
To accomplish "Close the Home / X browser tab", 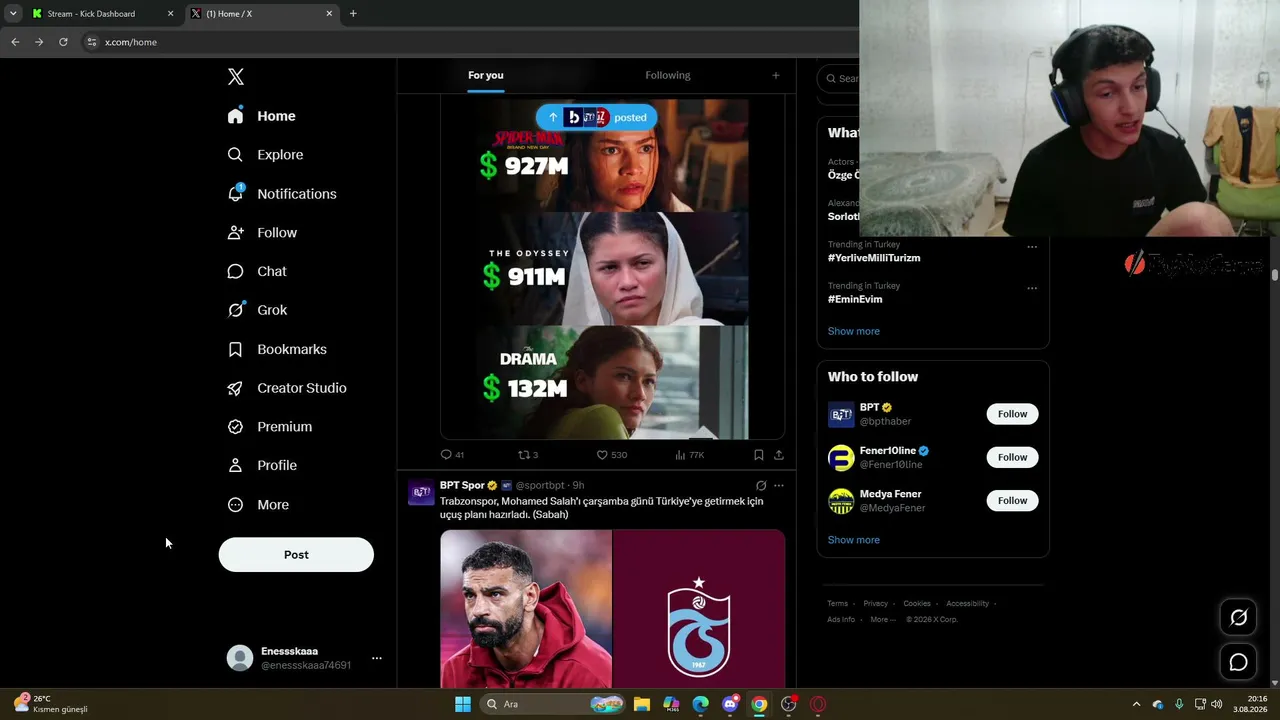I will 329,14.
